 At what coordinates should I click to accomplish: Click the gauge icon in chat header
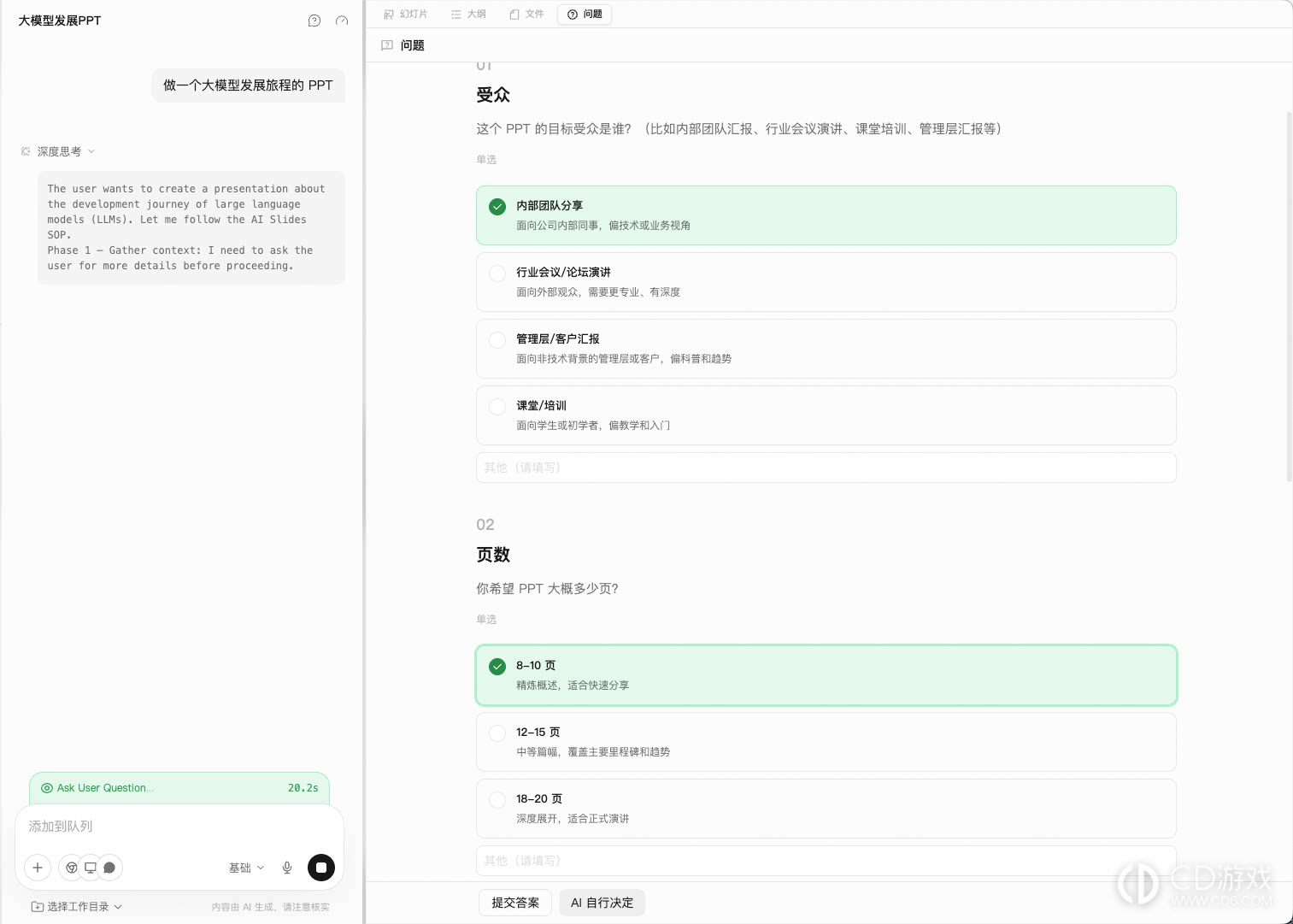pos(342,21)
